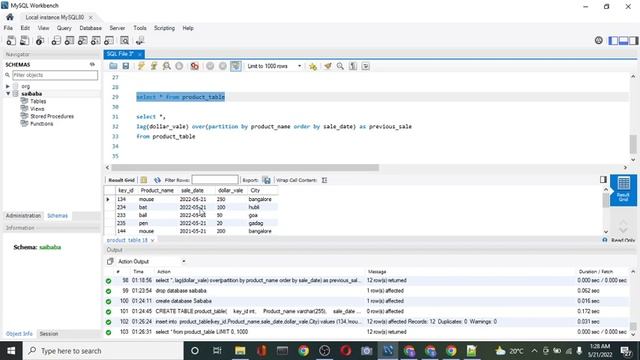Screen dimensions: 640x360
Task: Open the home screen tab icon
Action: pos(10,17)
